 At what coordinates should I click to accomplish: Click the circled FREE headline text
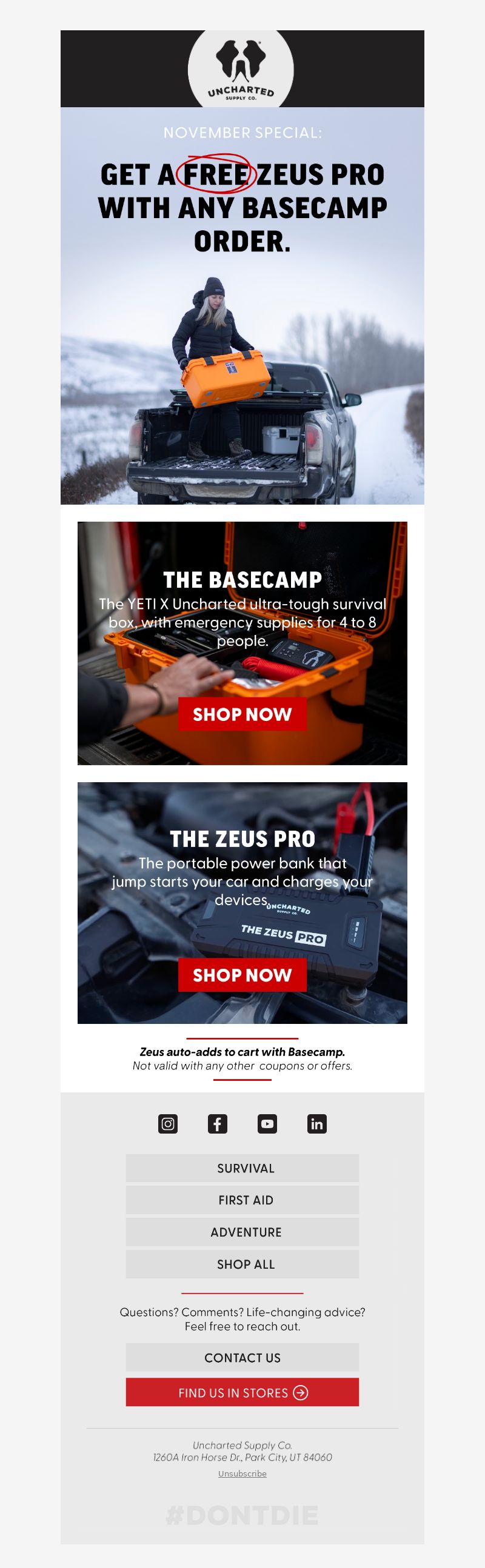coord(216,174)
